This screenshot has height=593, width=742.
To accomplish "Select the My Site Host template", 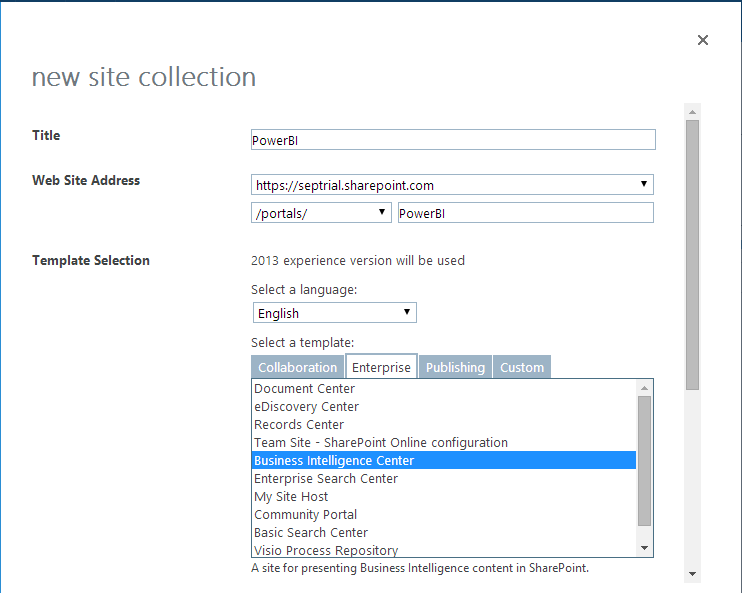I will (x=291, y=496).
